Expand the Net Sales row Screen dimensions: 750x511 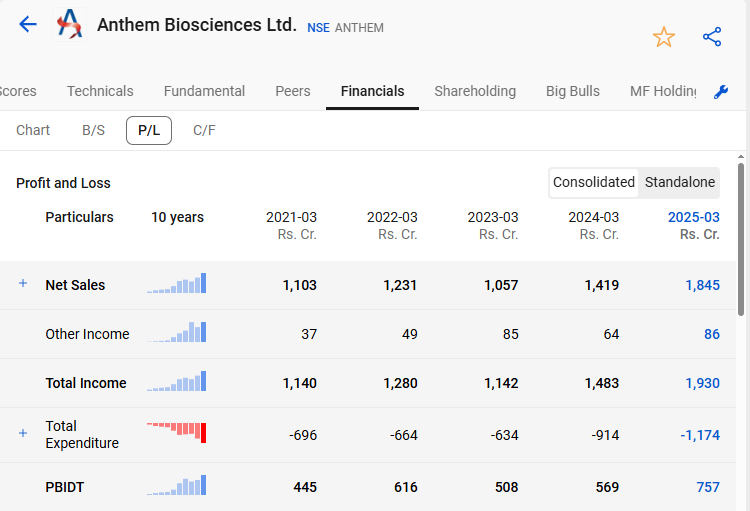(x=22, y=283)
